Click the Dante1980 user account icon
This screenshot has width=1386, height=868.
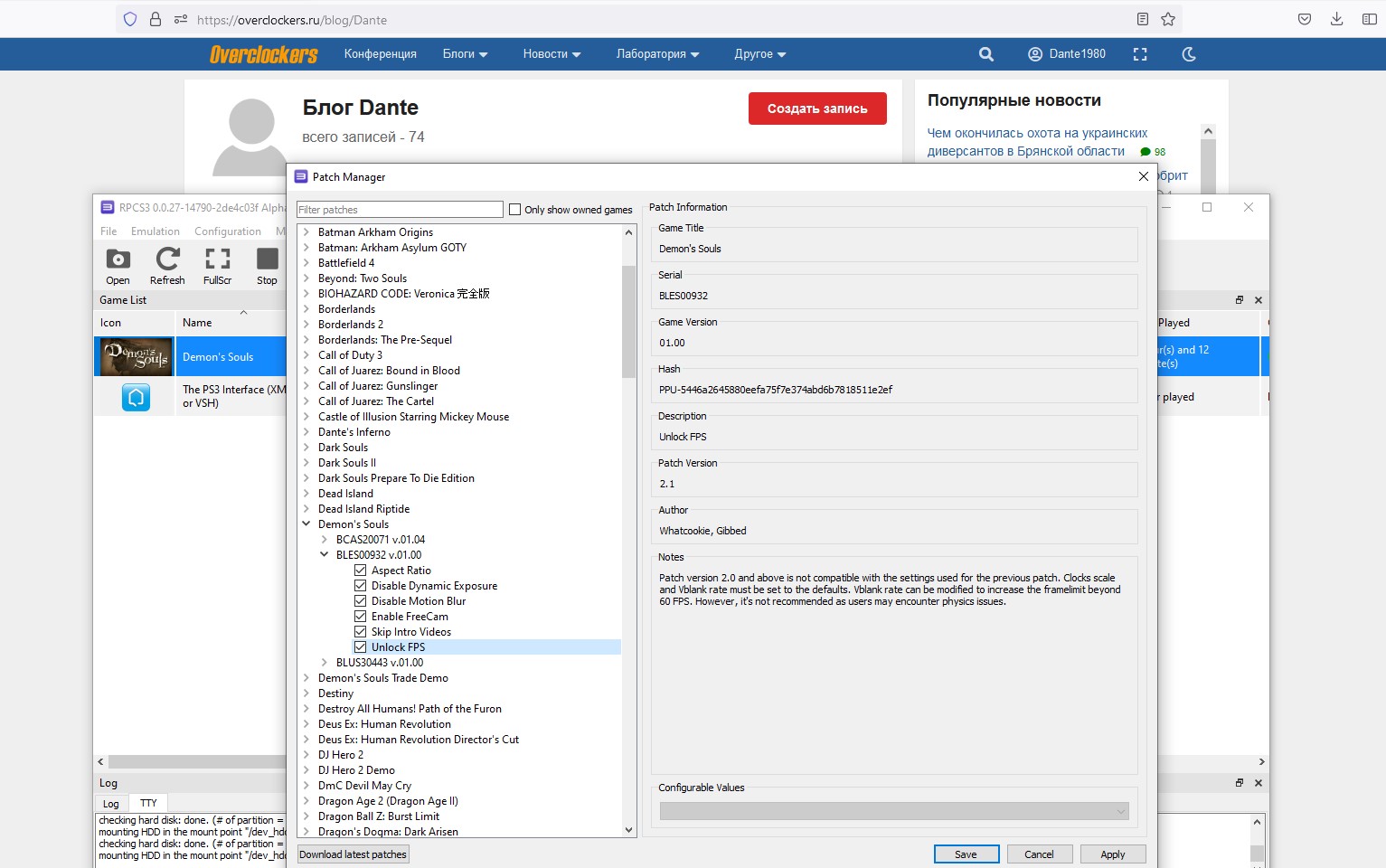tap(1035, 54)
